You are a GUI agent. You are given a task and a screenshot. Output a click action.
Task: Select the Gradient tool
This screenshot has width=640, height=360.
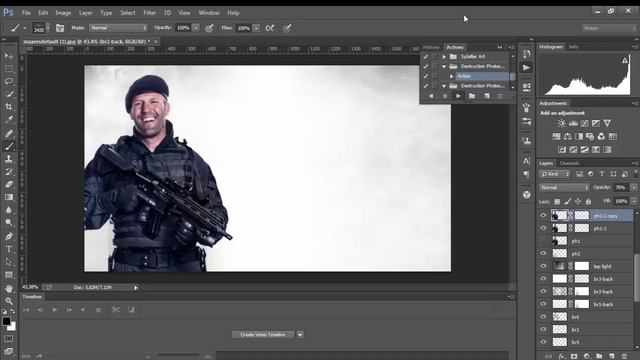tap(9, 197)
